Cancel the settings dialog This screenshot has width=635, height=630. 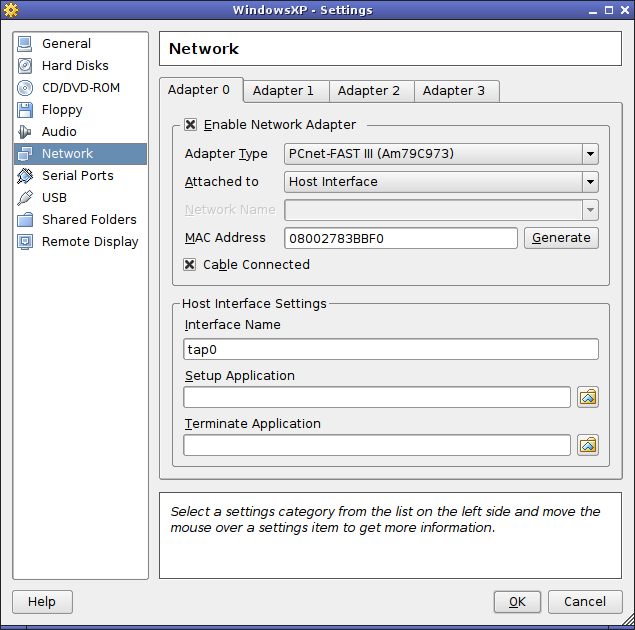(585, 602)
